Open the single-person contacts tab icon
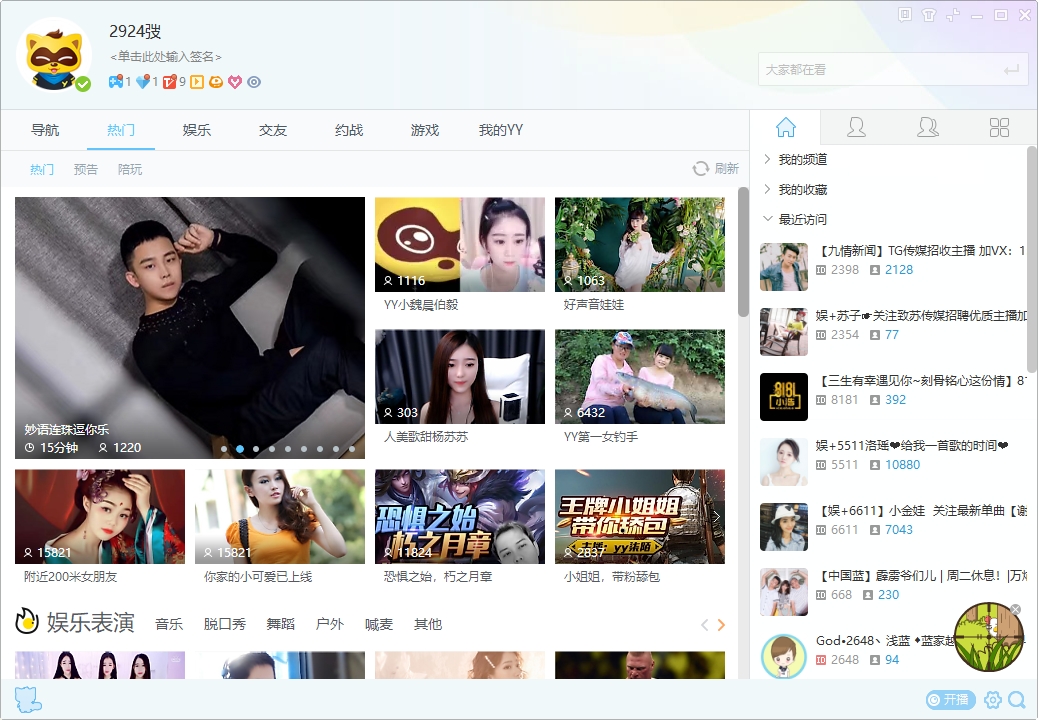 856,127
